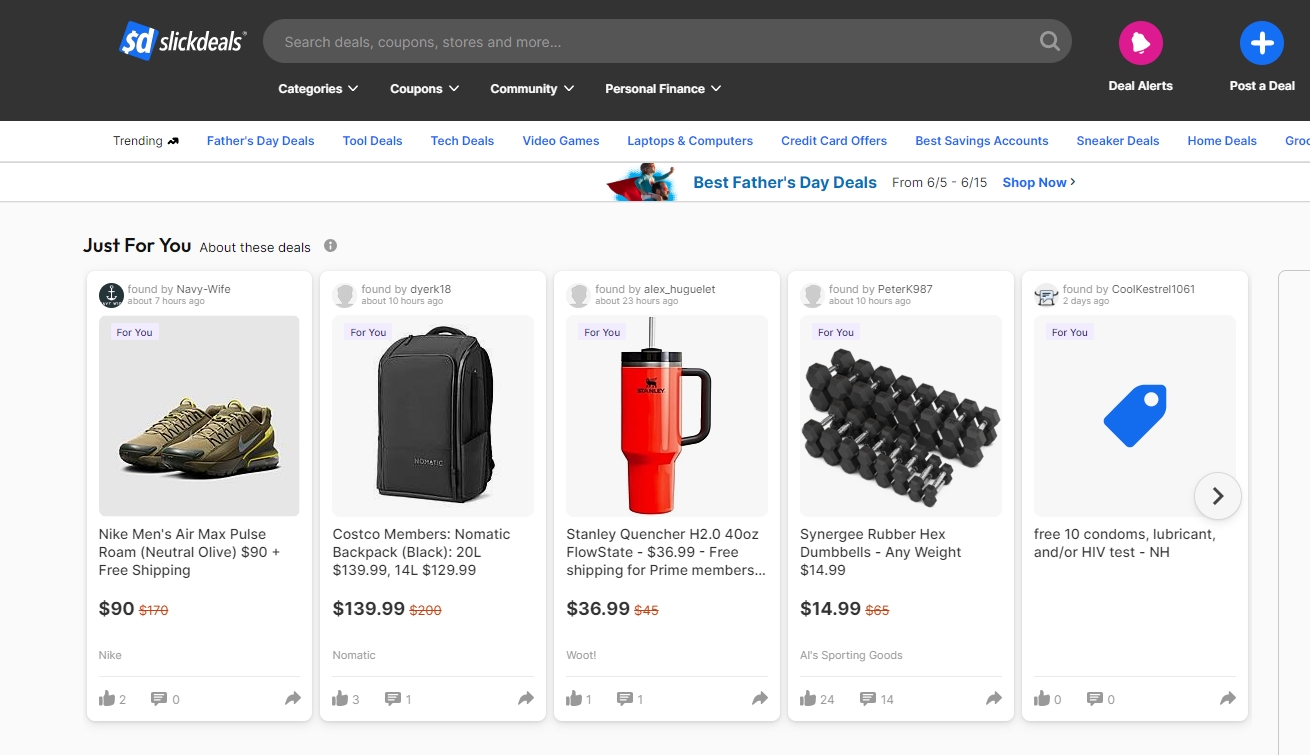Open Nike Men's Air Max Pulse title

tap(189, 552)
